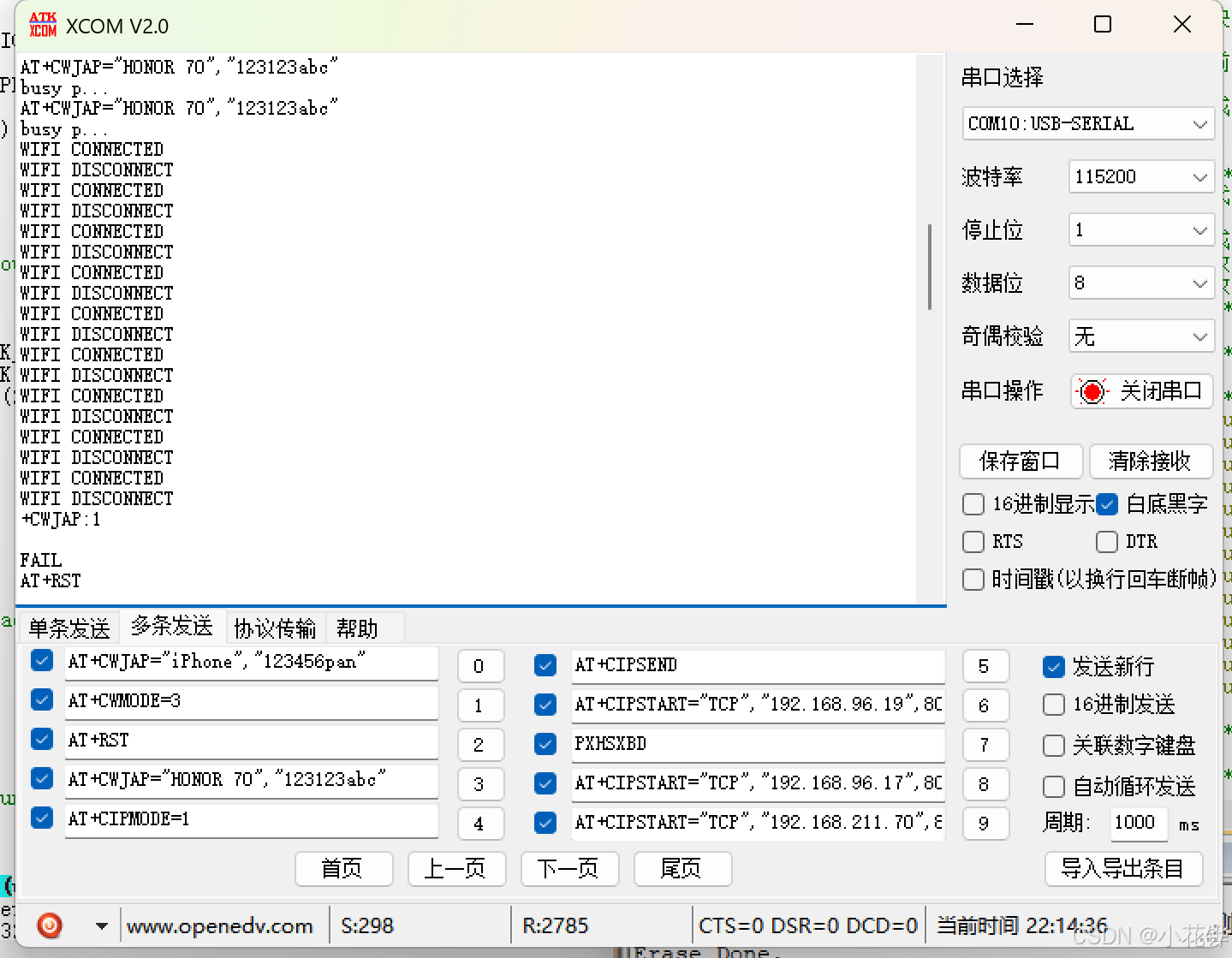
Task: Send entry 3 with AT+CWJAP HONOR command
Action: [480, 783]
